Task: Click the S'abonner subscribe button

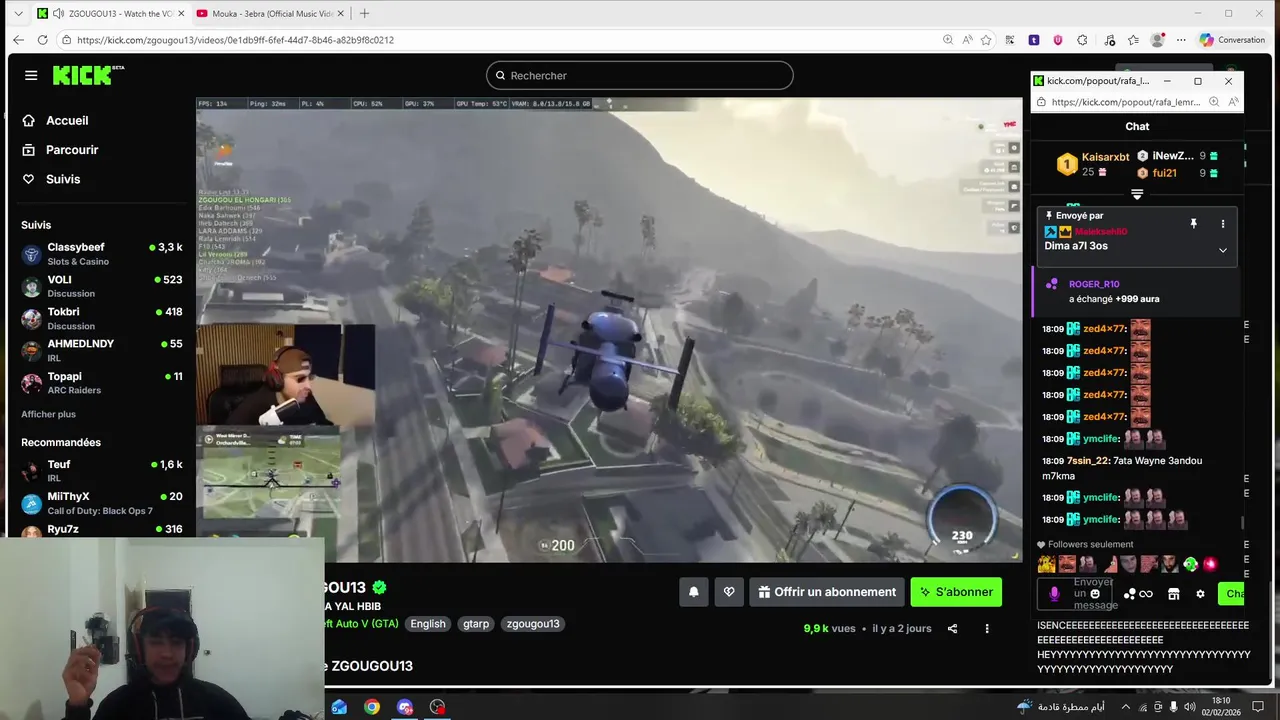Action: tap(956, 592)
